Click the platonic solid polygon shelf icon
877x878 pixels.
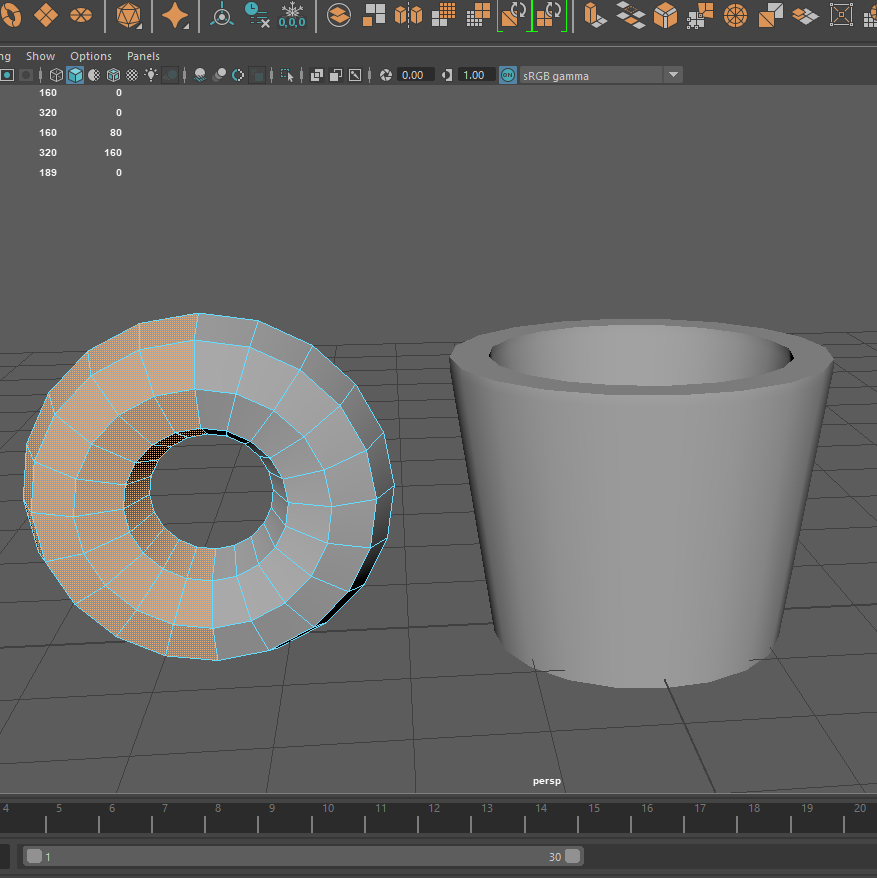128,16
